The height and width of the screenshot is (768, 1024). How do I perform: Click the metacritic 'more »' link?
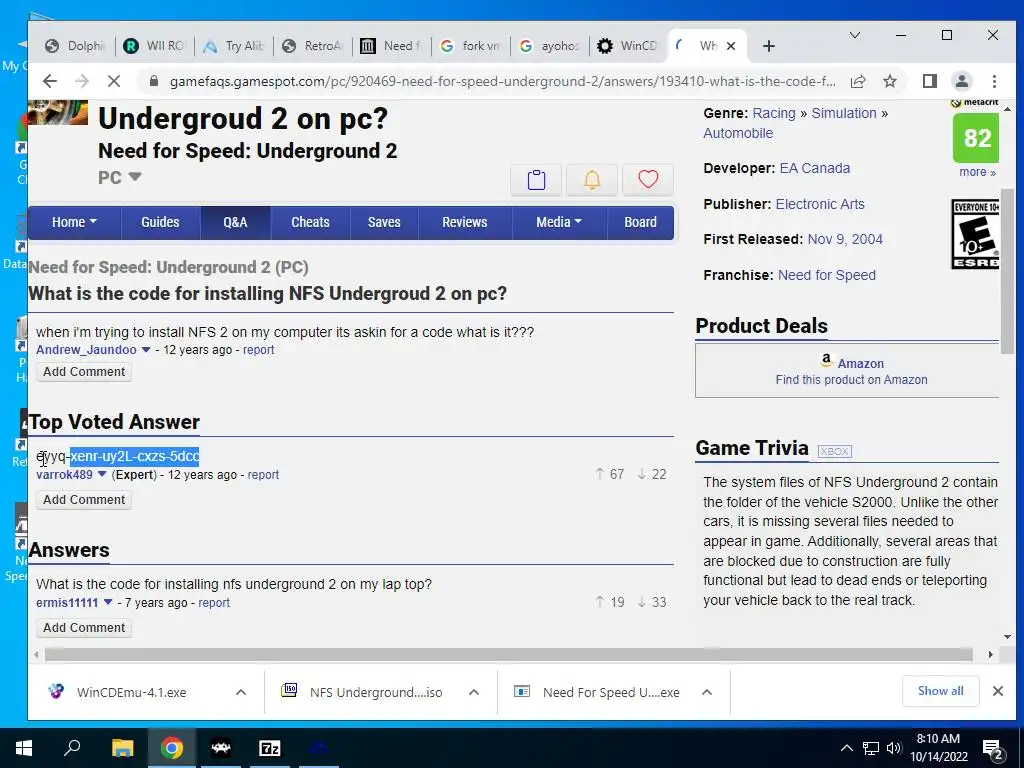pos(977,172)
